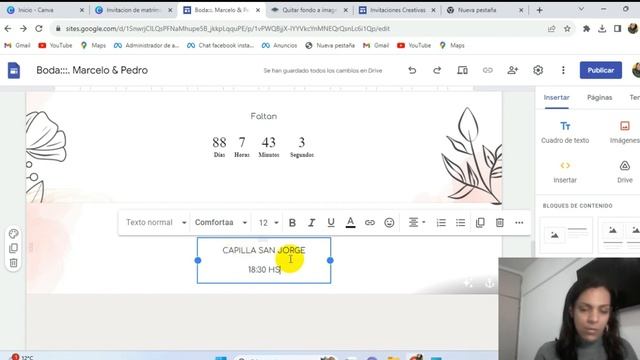The height and width of the screenshot is (360, 640).
Task: Switch to the Quitar fondo a imagen tab
Action: point(309,10)
